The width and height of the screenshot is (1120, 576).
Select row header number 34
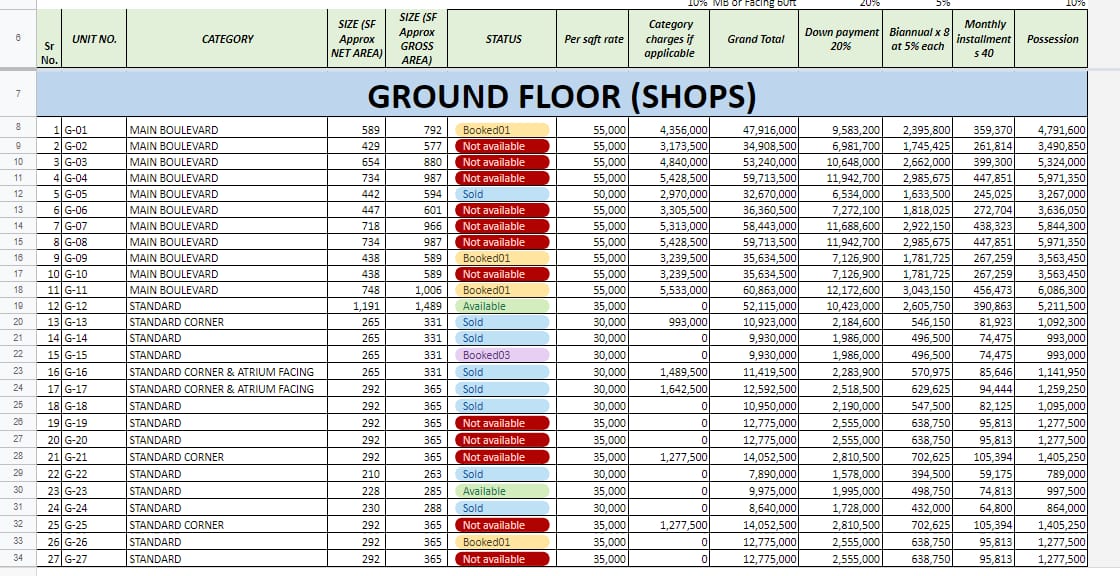pyautogui.click(x=18, y=559)
